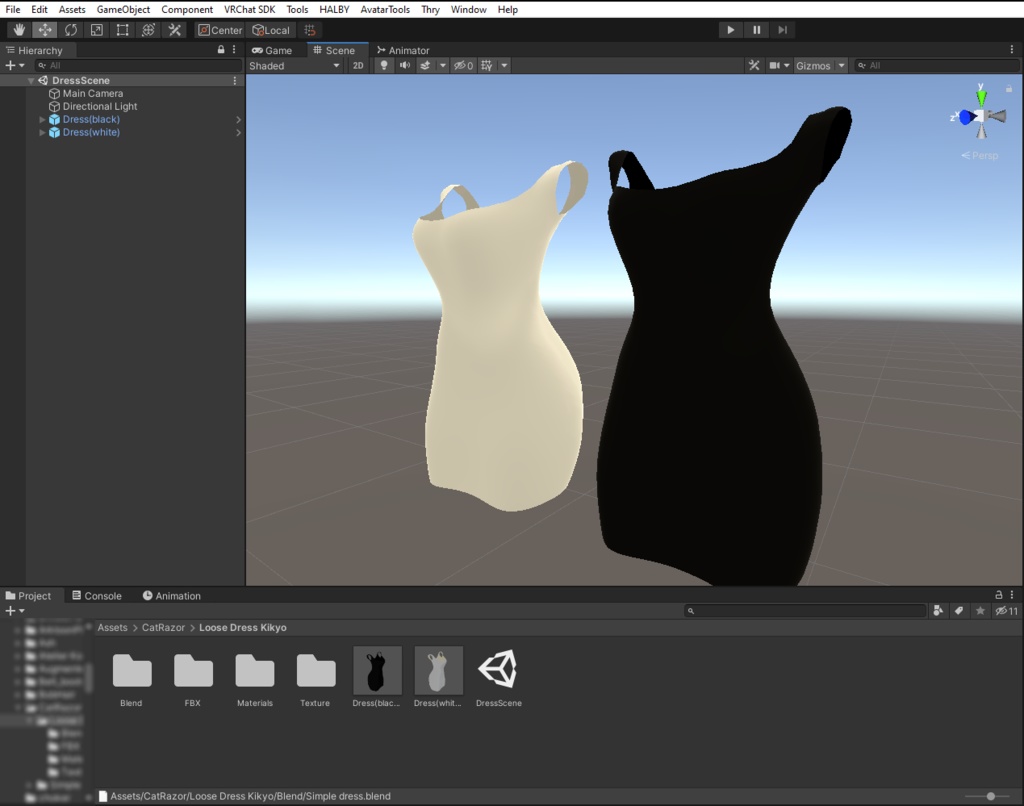Viewport: 1024px width, 806px height.
Task: Open the Shaded draw mode dropdown
Action: [293, 65]
